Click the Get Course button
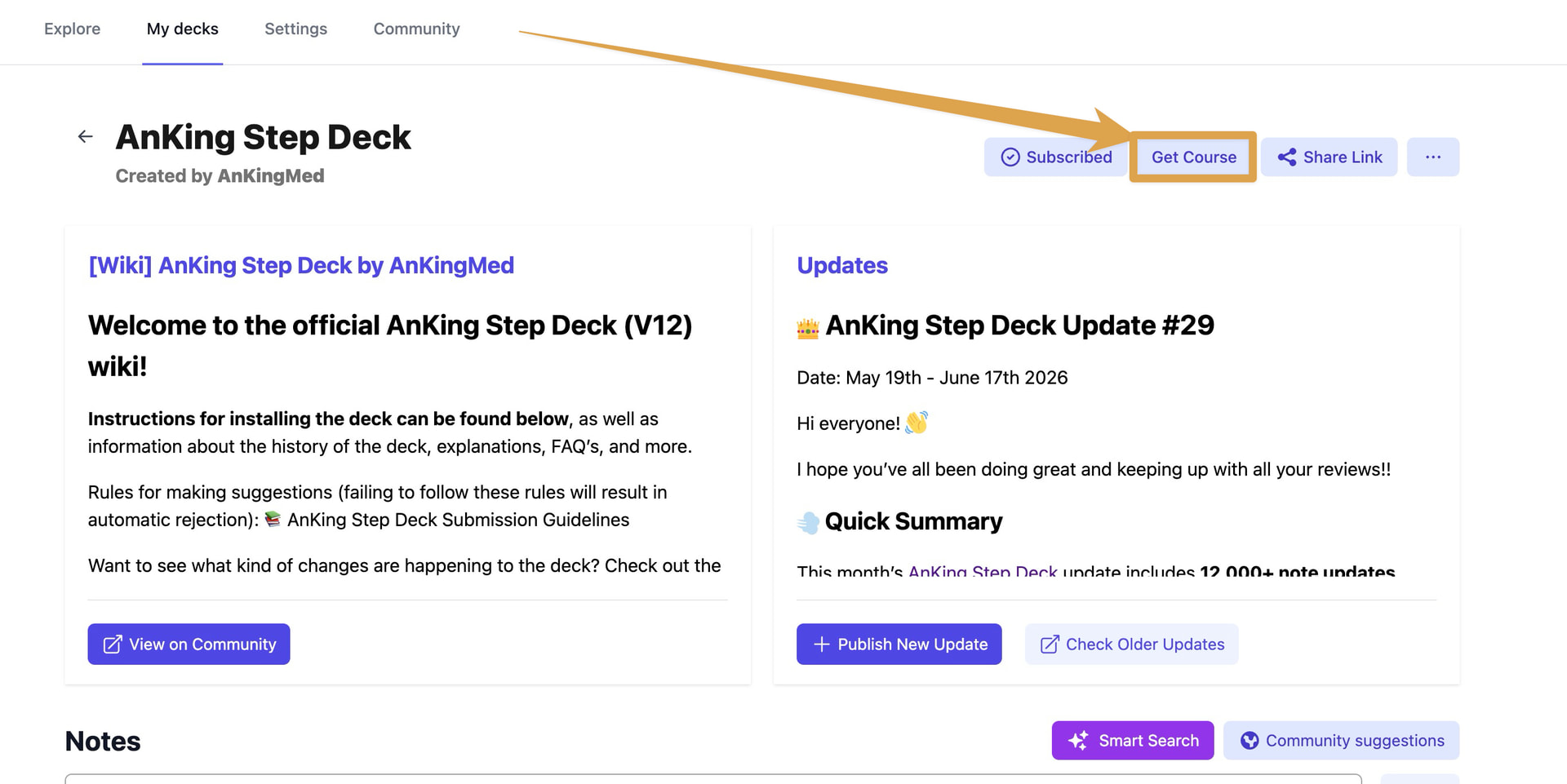The image size is (1567, 784). pos(1193,157)
